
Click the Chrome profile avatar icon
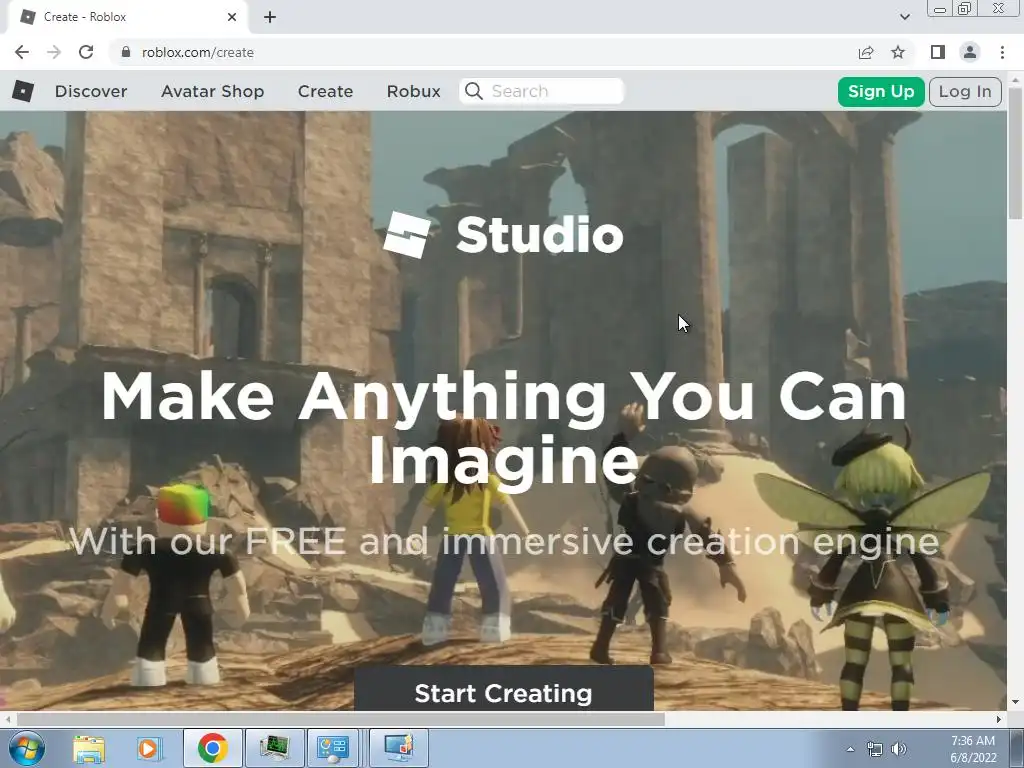970,52
